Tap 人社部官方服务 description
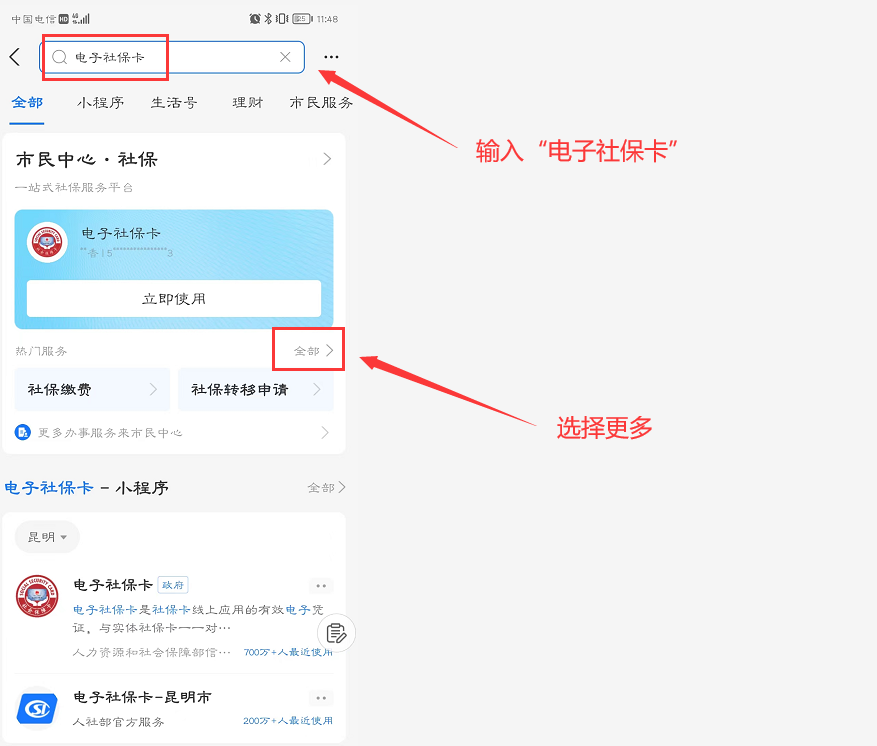Screen dimensions: 877x746 pos(119,722)
